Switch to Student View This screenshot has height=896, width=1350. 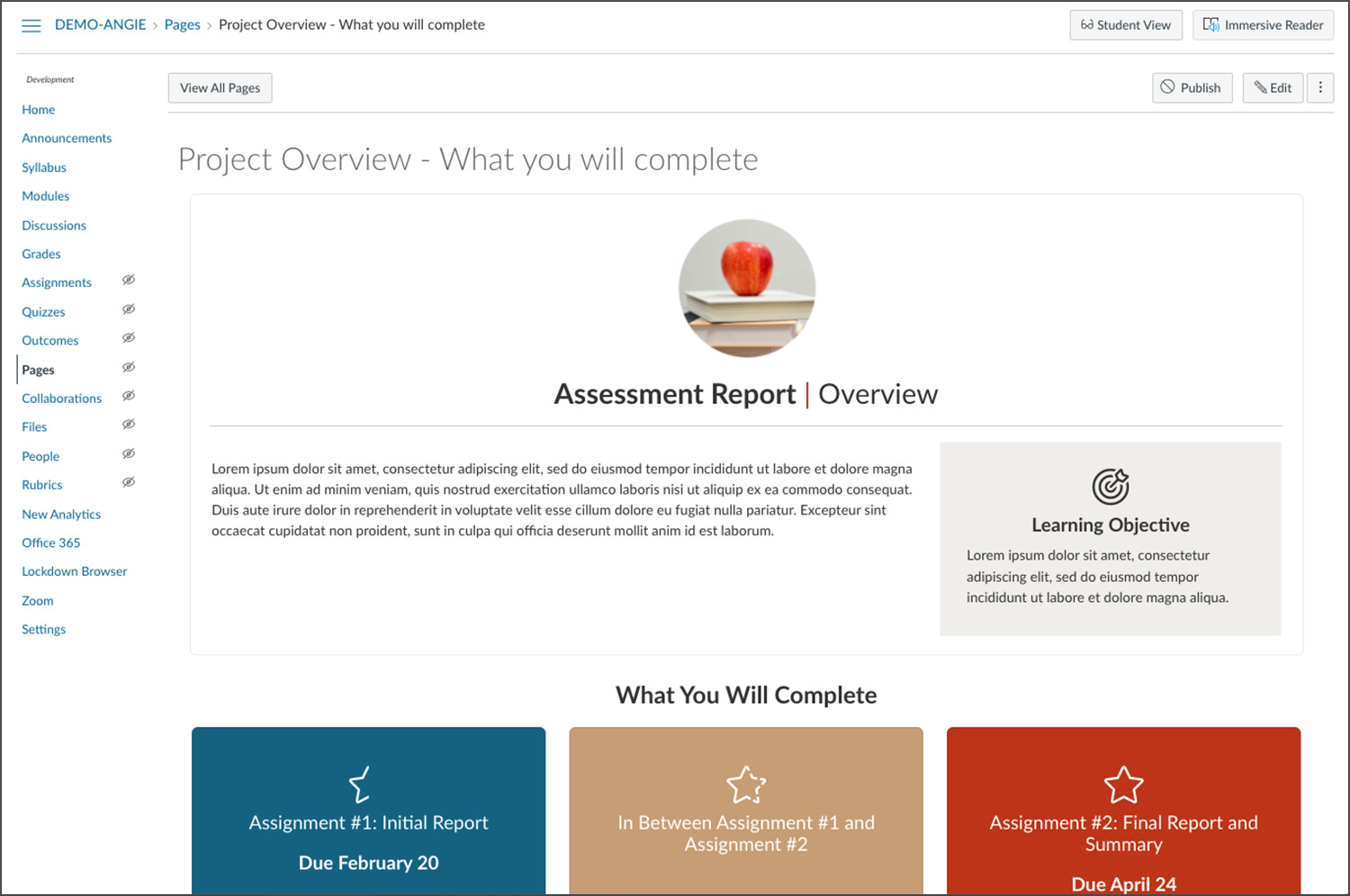pos(1126,25)
